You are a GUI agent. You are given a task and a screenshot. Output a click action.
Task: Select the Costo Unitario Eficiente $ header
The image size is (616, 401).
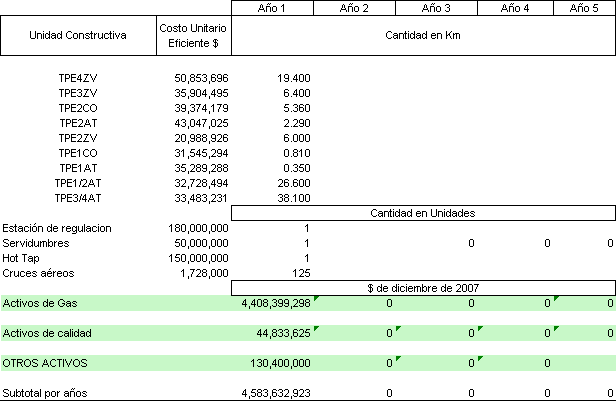(x=195, y=35)
